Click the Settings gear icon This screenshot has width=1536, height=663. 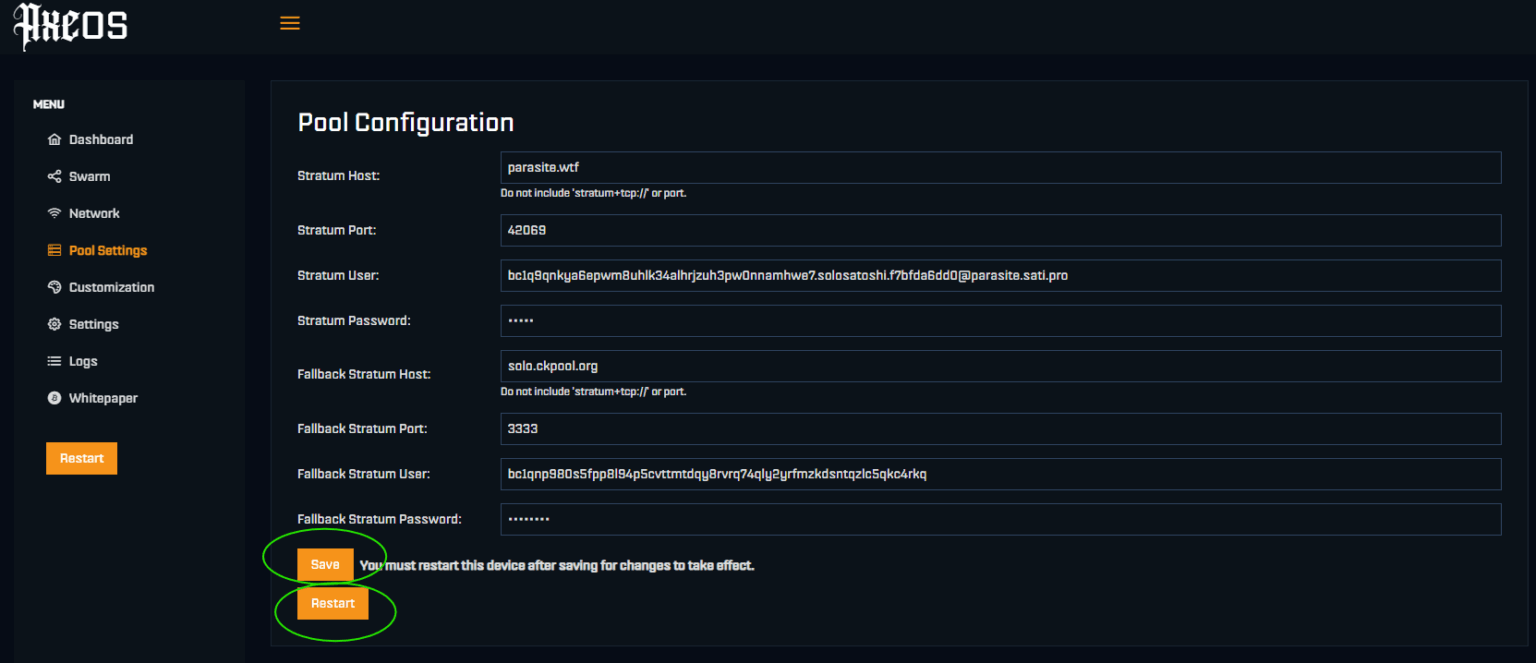pos(54,325)
